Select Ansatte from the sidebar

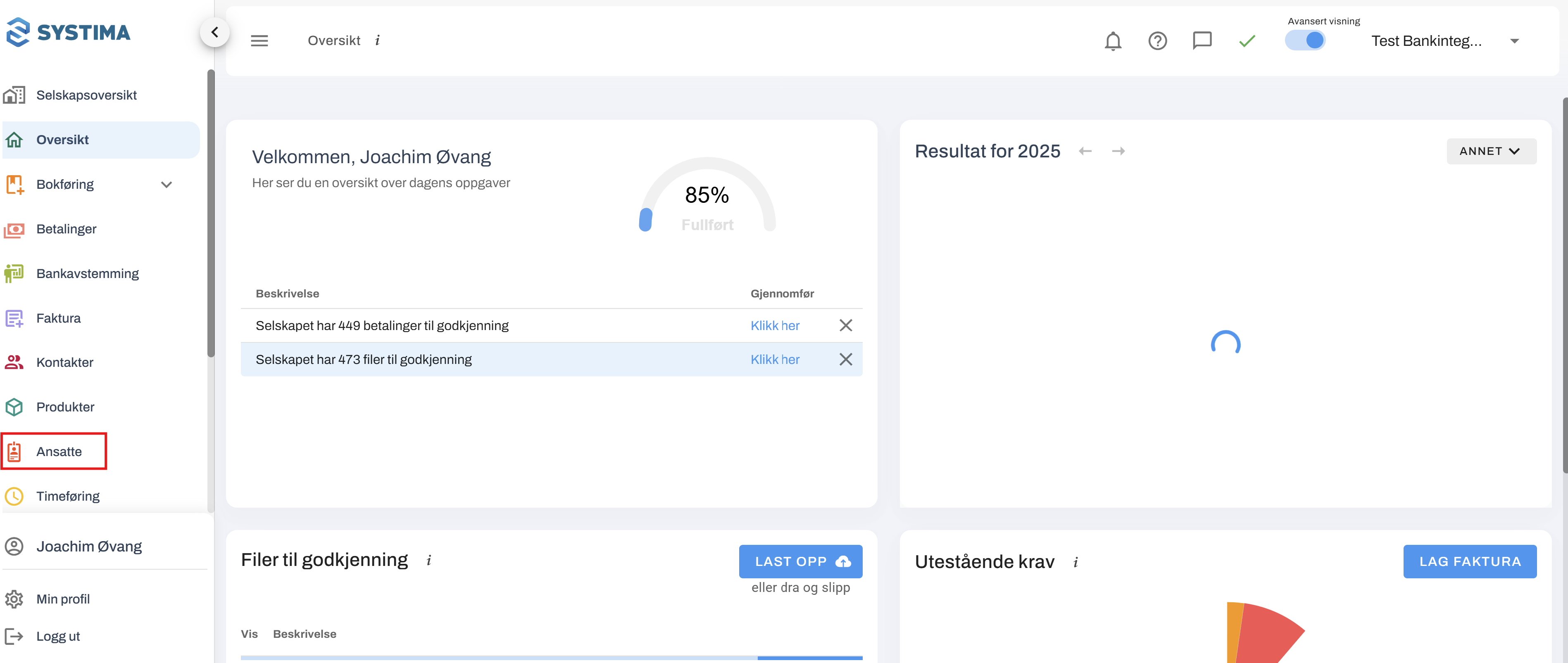[58, 451]
